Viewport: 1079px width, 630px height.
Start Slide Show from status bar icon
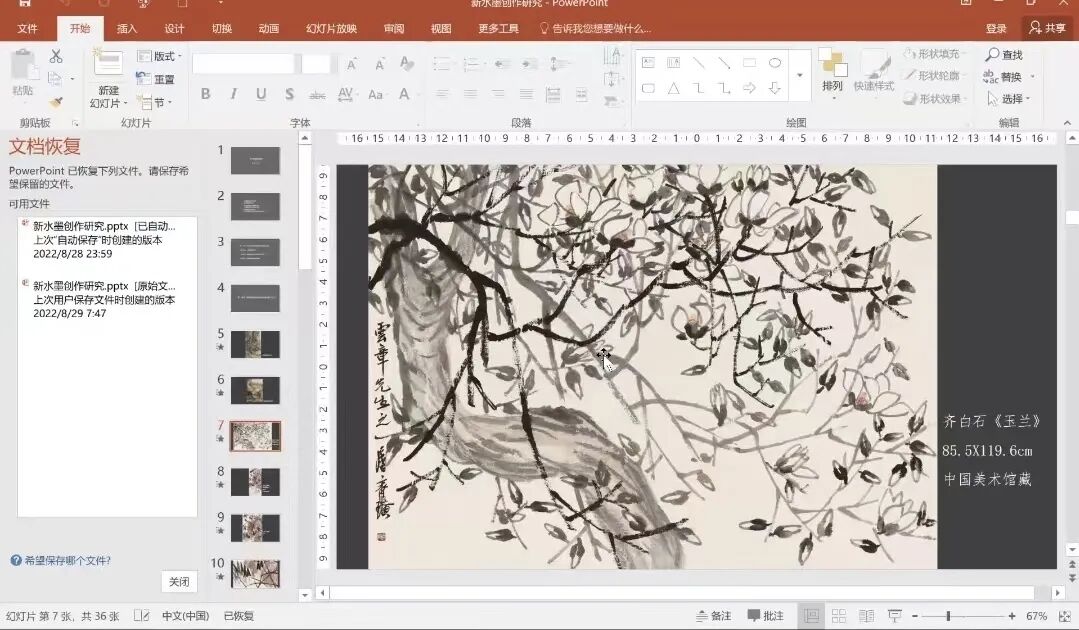895,616
